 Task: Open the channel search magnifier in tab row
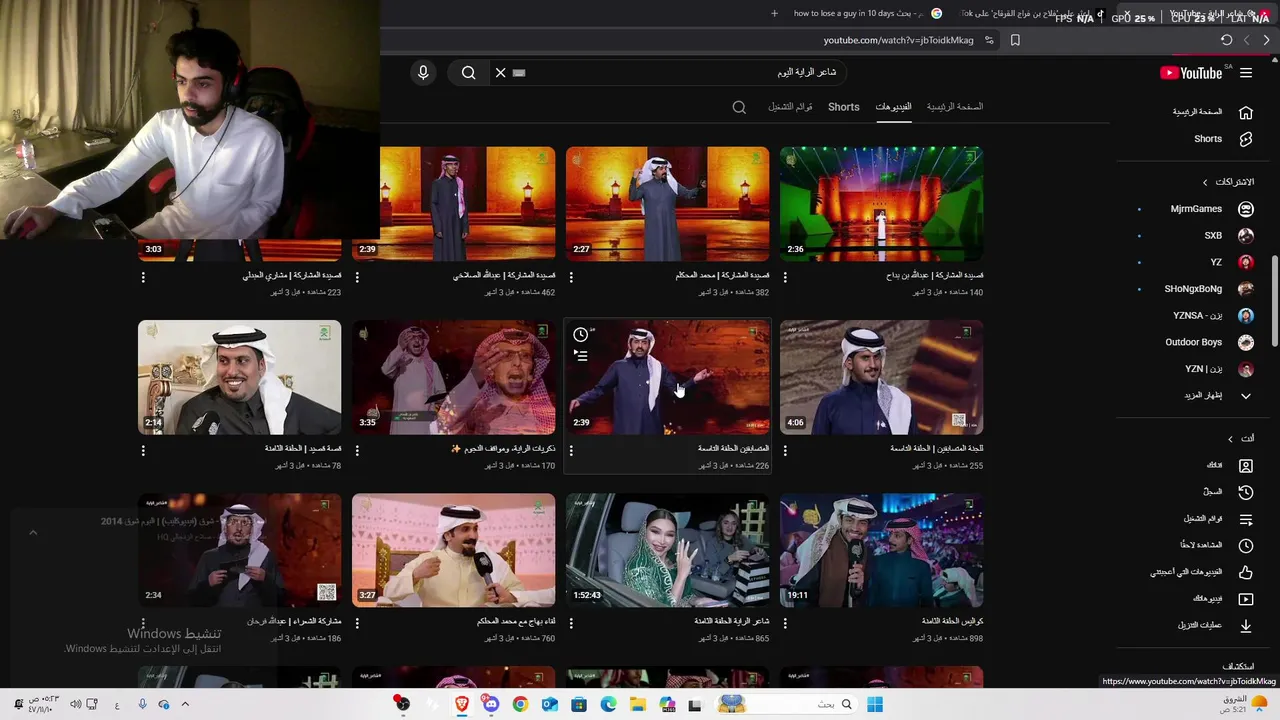(739, 107)
